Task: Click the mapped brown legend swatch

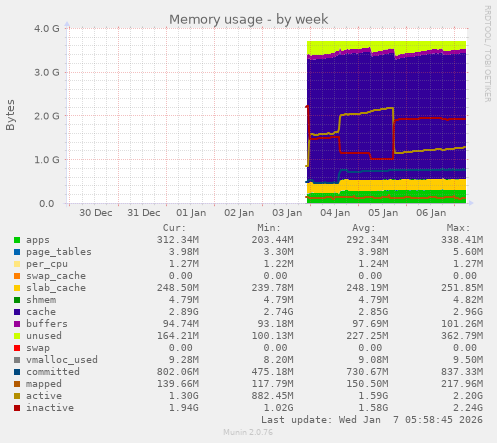Action: tap(17, 384)
